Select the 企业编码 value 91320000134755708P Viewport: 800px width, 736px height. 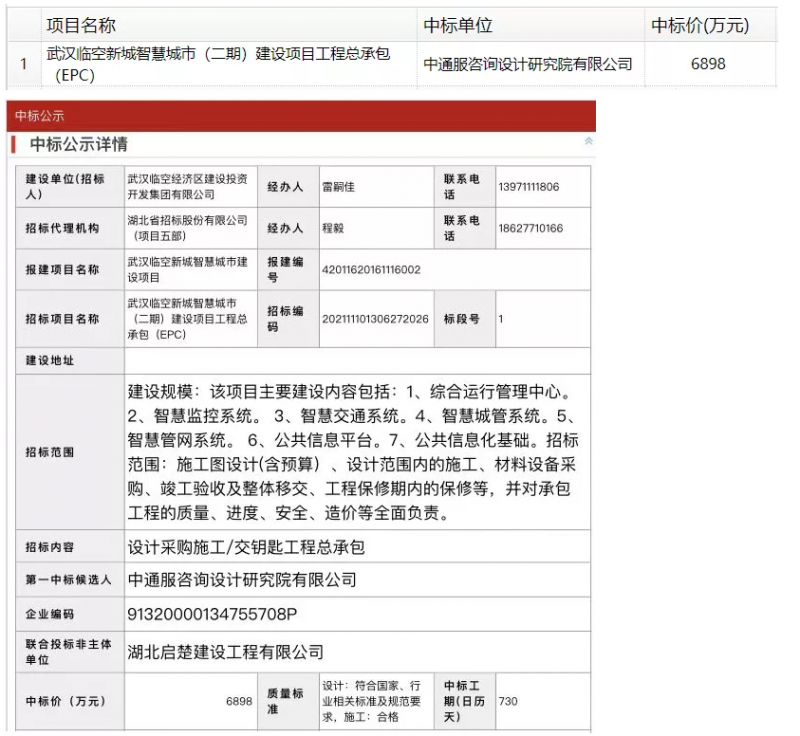[212, 613]
